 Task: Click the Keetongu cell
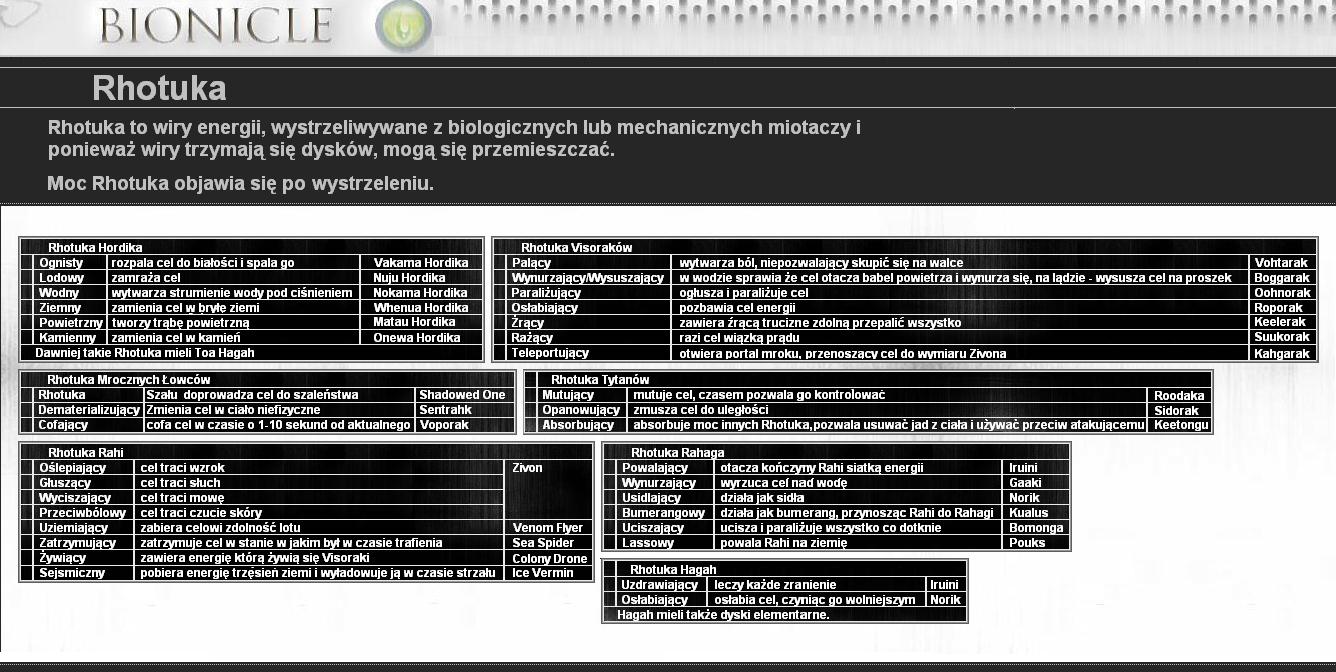pos(1180,425)
